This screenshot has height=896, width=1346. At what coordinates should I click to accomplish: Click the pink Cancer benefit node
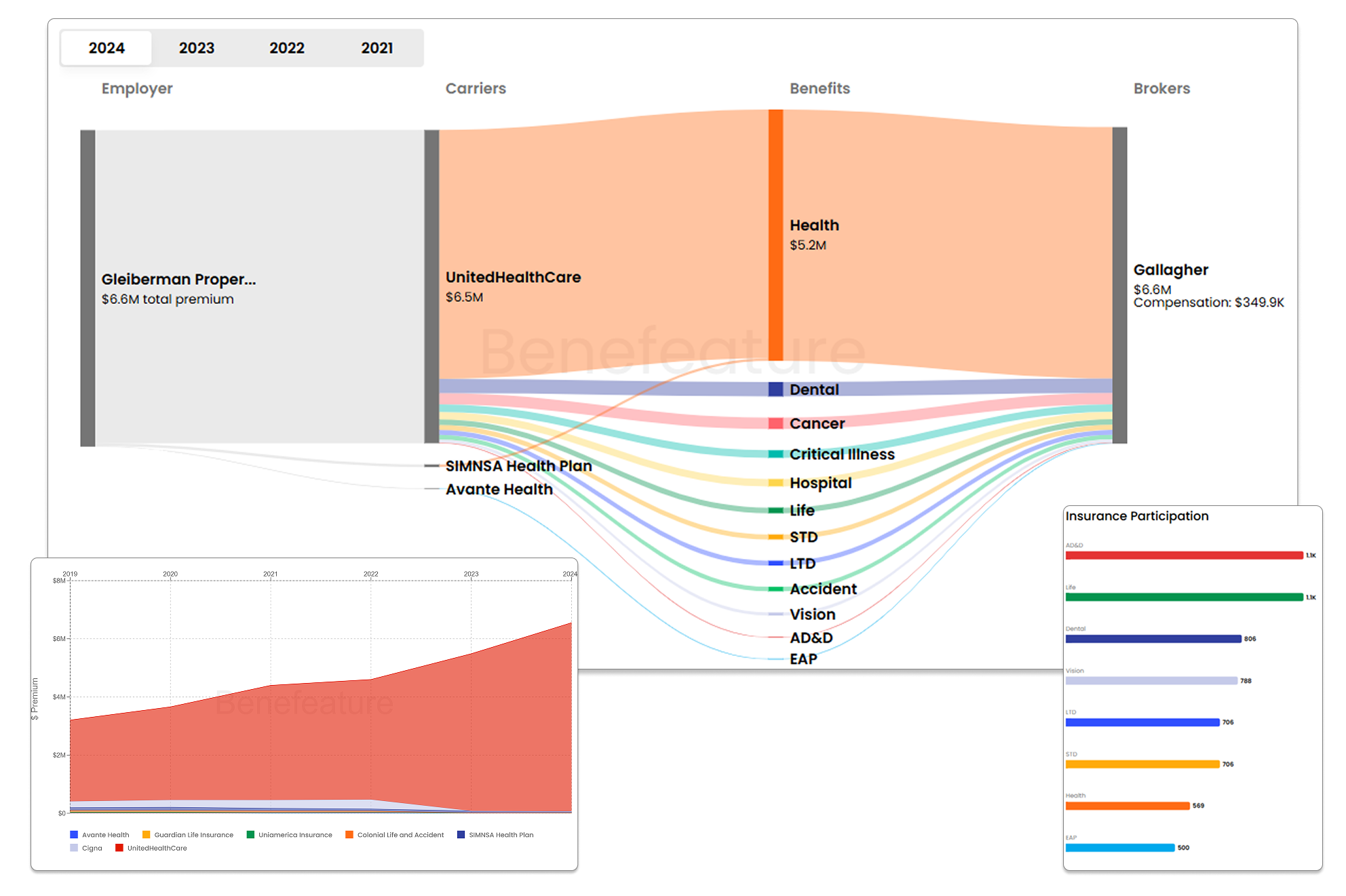point(775,423)
